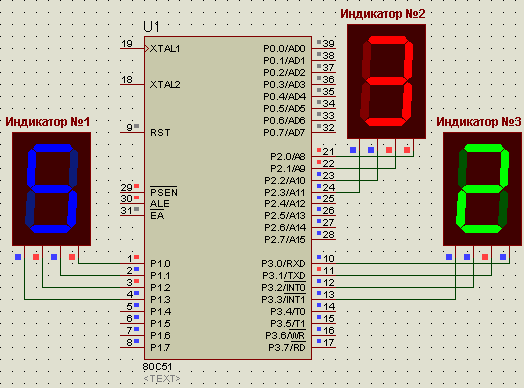Click pin number 24 beside P2.3/A11
Screen dimensions: 524x388
click(x=329, y=188)
